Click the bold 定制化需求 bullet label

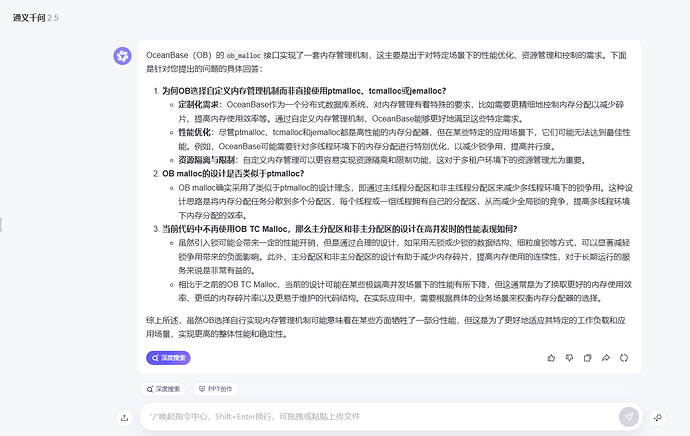(198, 105)
